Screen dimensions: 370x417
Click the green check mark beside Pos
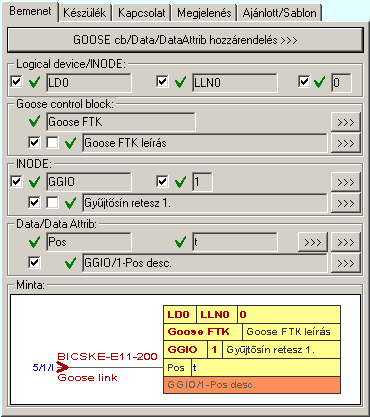34,242
